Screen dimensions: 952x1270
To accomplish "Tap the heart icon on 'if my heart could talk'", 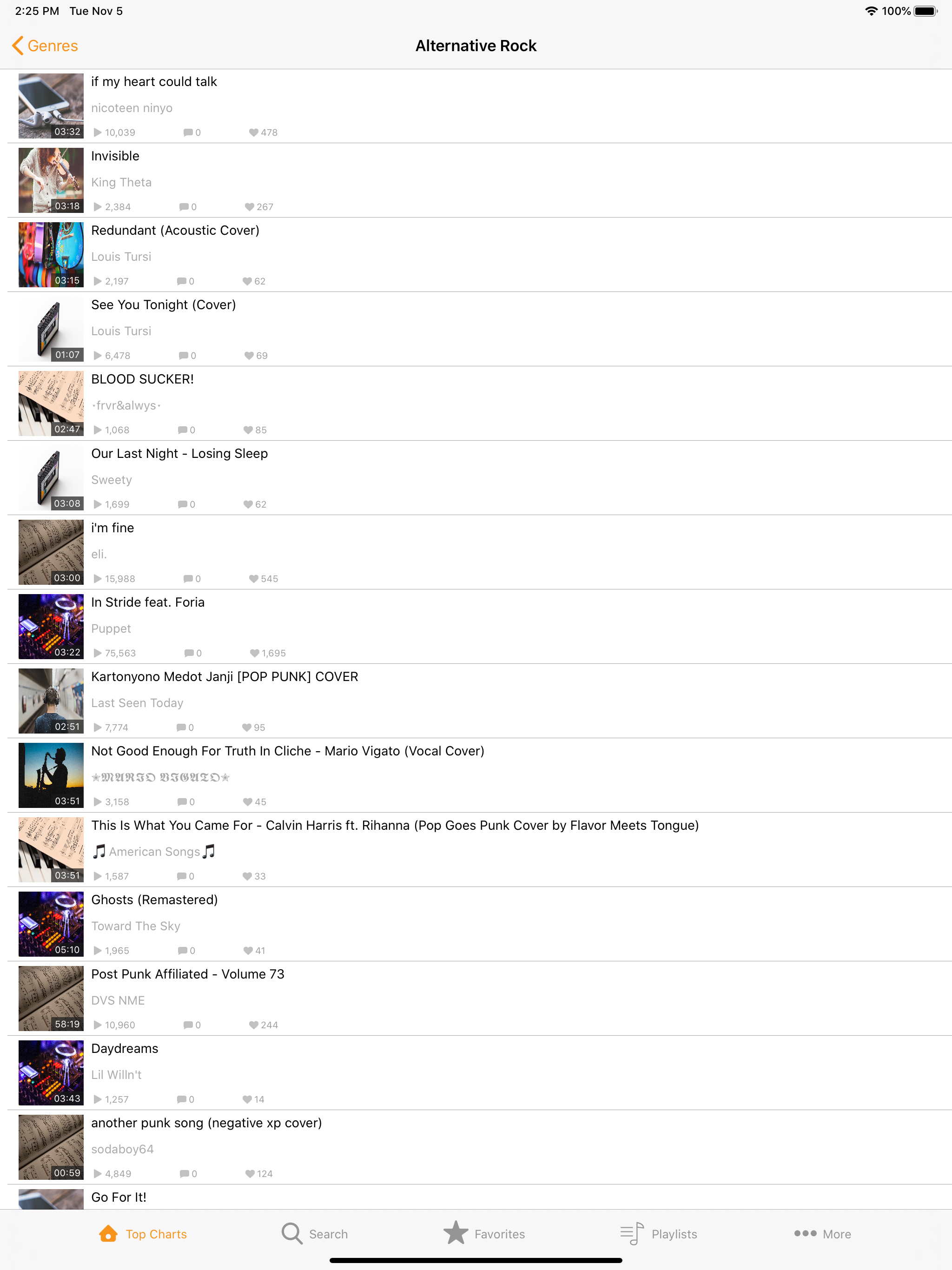I will point(253,132).
